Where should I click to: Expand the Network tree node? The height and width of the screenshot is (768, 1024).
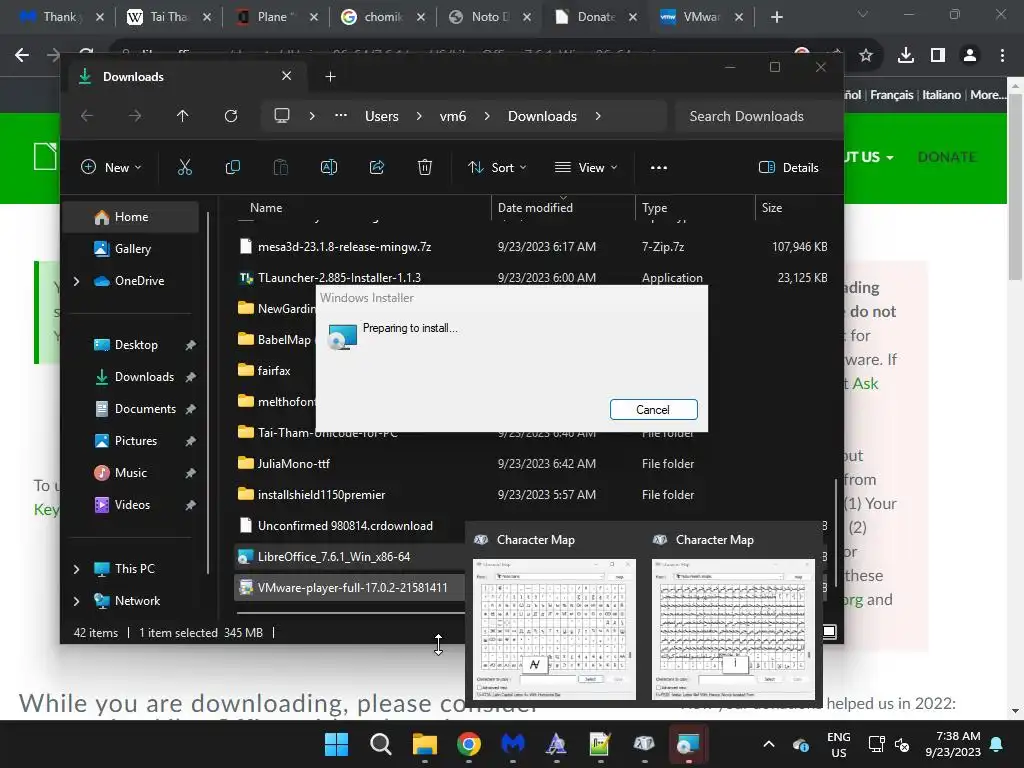point(76,601)
